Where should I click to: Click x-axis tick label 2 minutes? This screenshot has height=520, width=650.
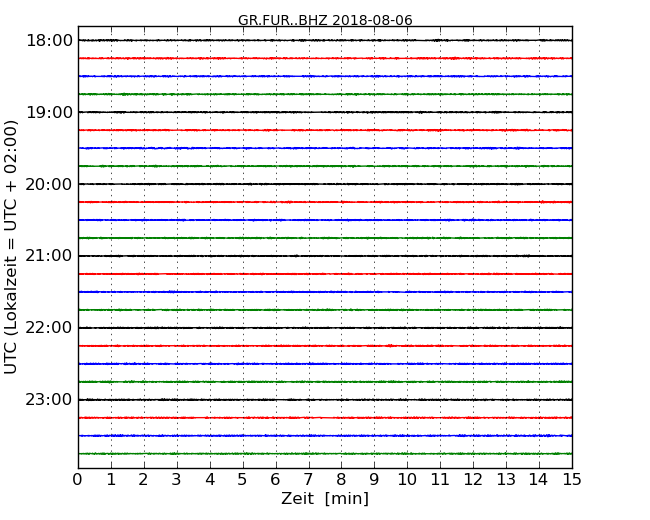[143, 479]
